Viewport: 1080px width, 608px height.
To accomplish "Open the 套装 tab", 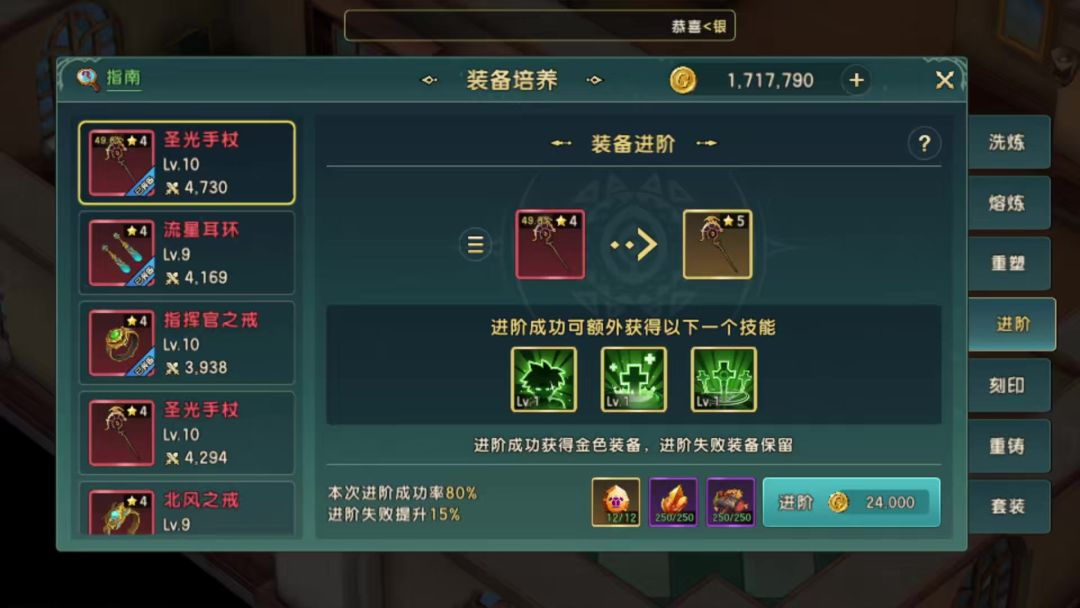I will [1008, 506].
